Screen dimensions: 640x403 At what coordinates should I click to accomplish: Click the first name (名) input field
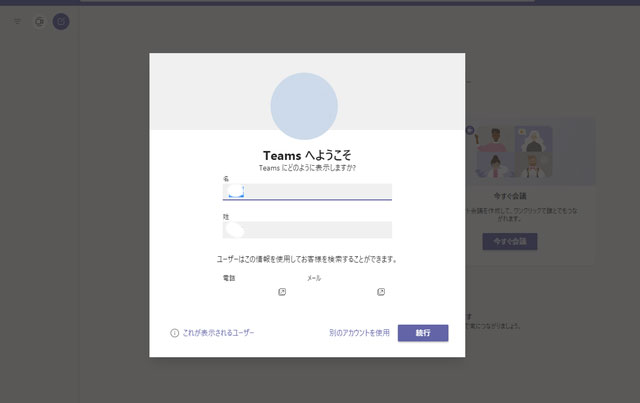(307, 191)
